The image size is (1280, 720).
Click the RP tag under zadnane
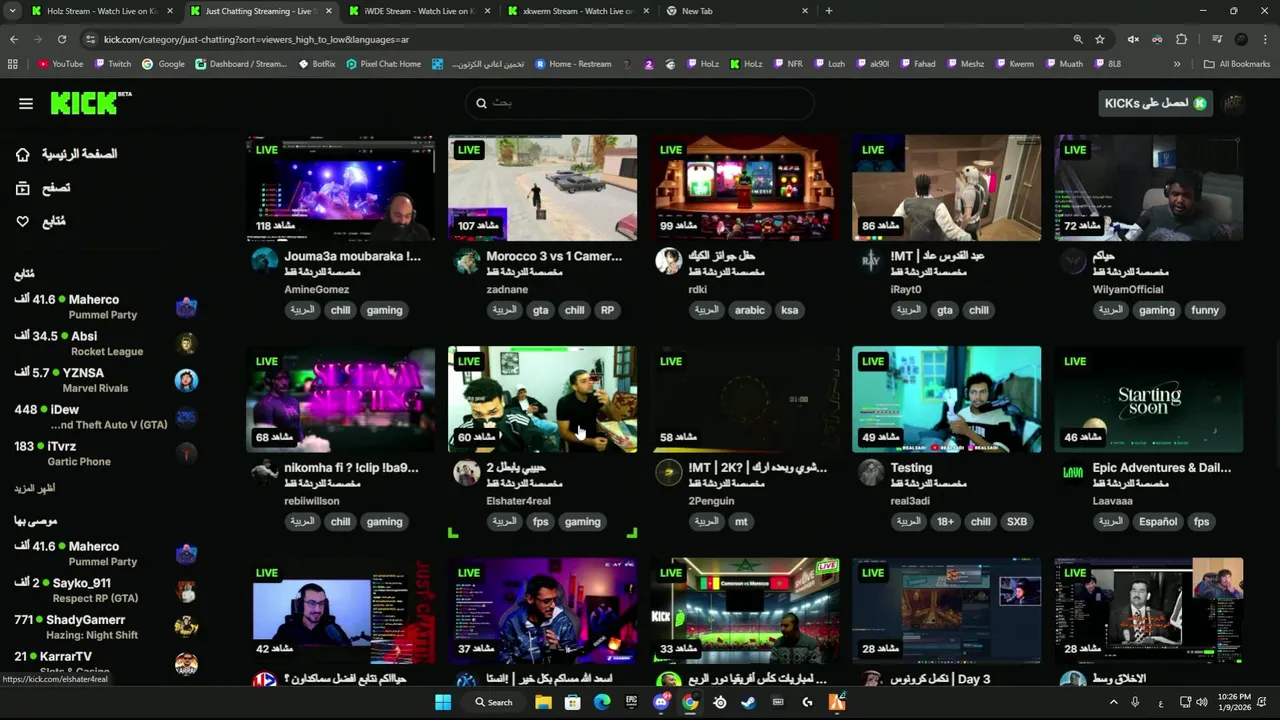pyautogui.click(x=607, y=310)
